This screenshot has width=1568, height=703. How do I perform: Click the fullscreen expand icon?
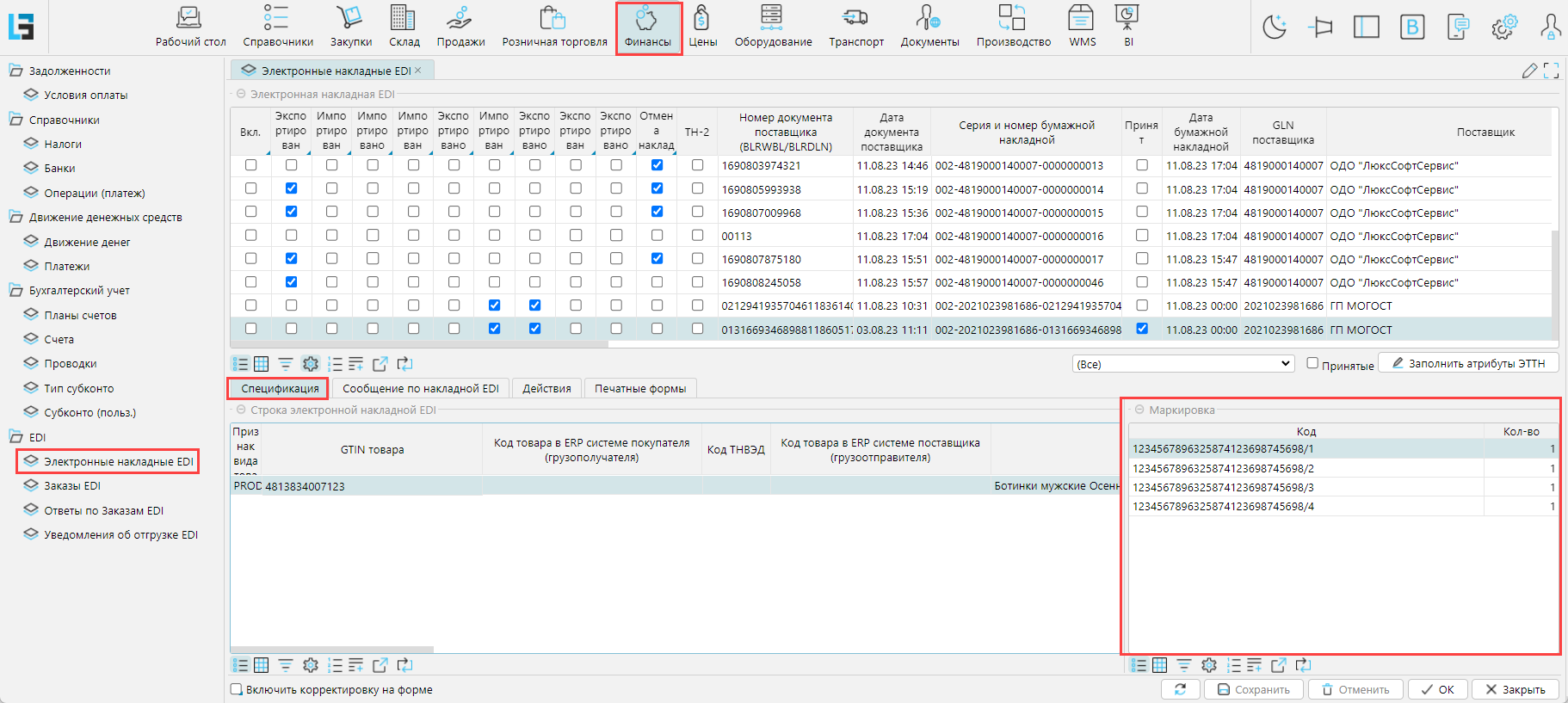[1551, 71]
